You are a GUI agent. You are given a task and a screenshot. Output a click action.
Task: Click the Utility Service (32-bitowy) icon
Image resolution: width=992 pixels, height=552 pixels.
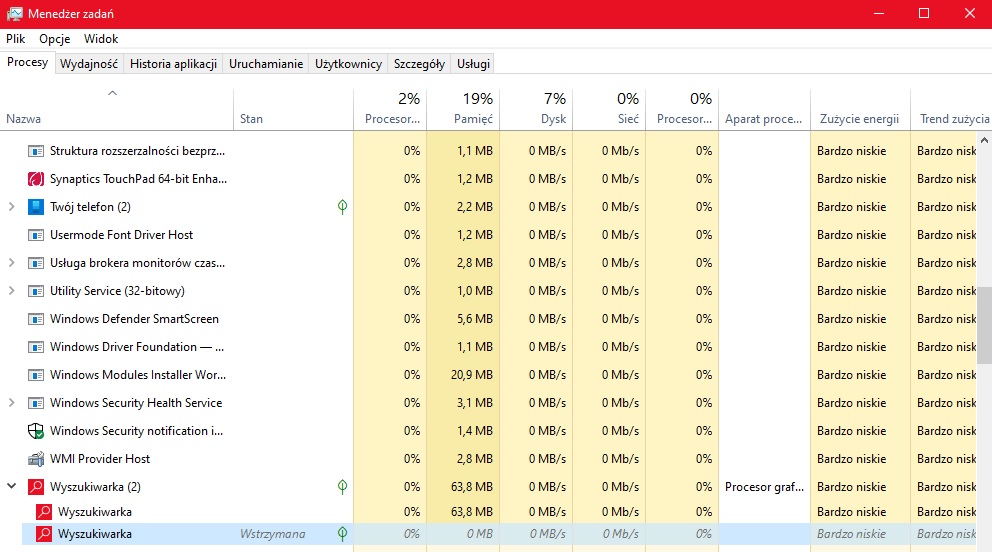tap(36, 291)
